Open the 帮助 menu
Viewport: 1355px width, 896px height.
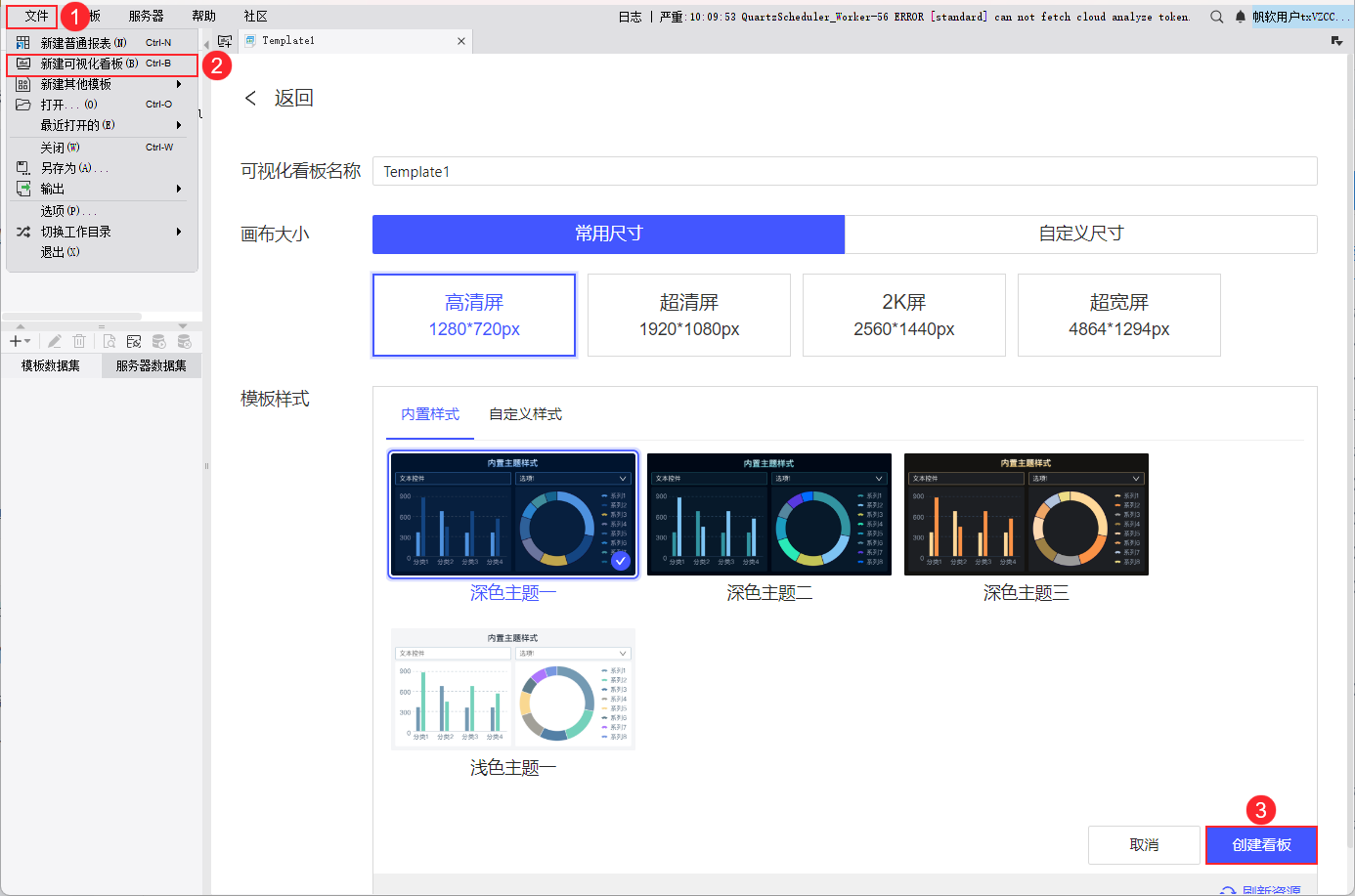(204, 17)
